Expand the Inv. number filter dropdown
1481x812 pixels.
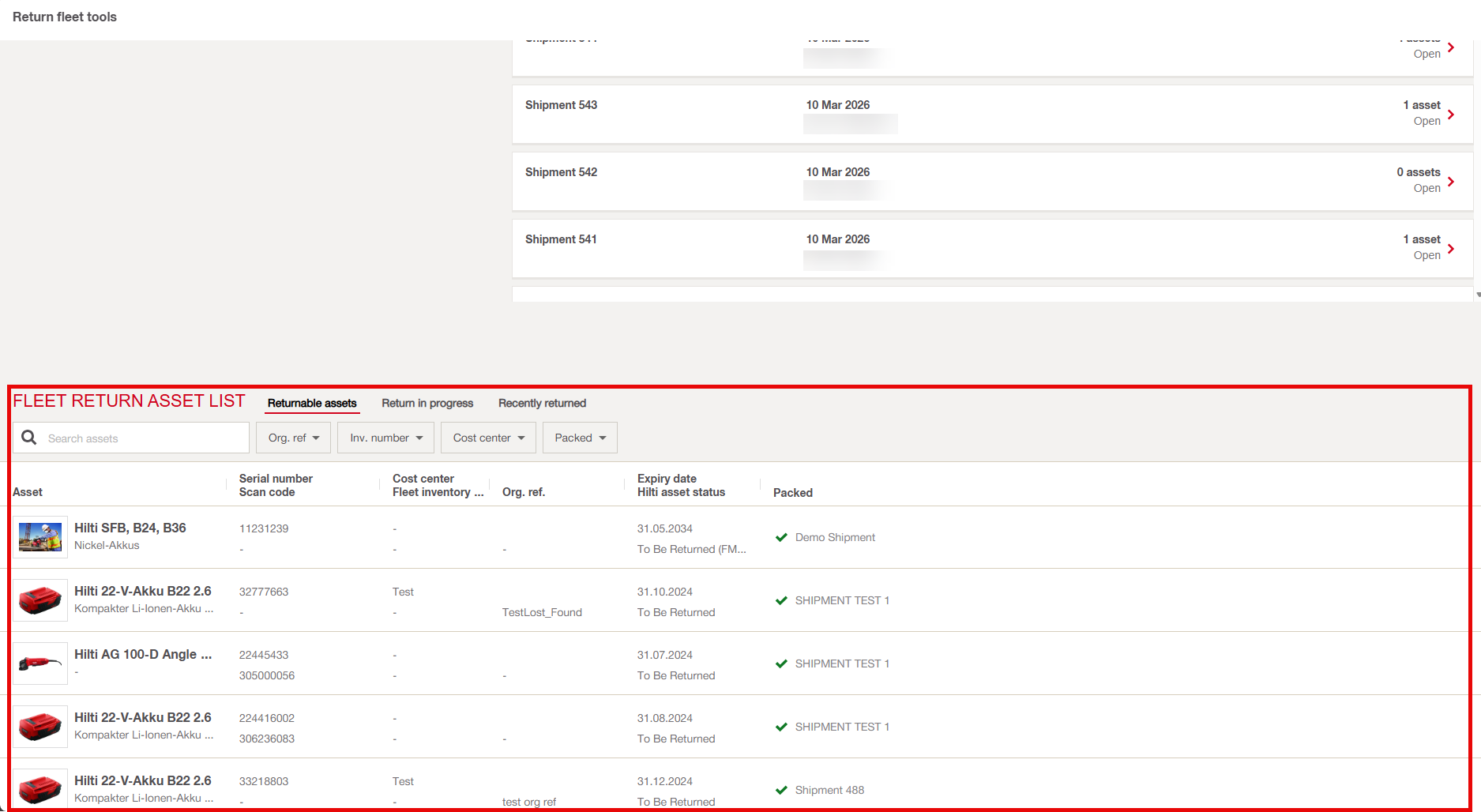click(385, 438)
